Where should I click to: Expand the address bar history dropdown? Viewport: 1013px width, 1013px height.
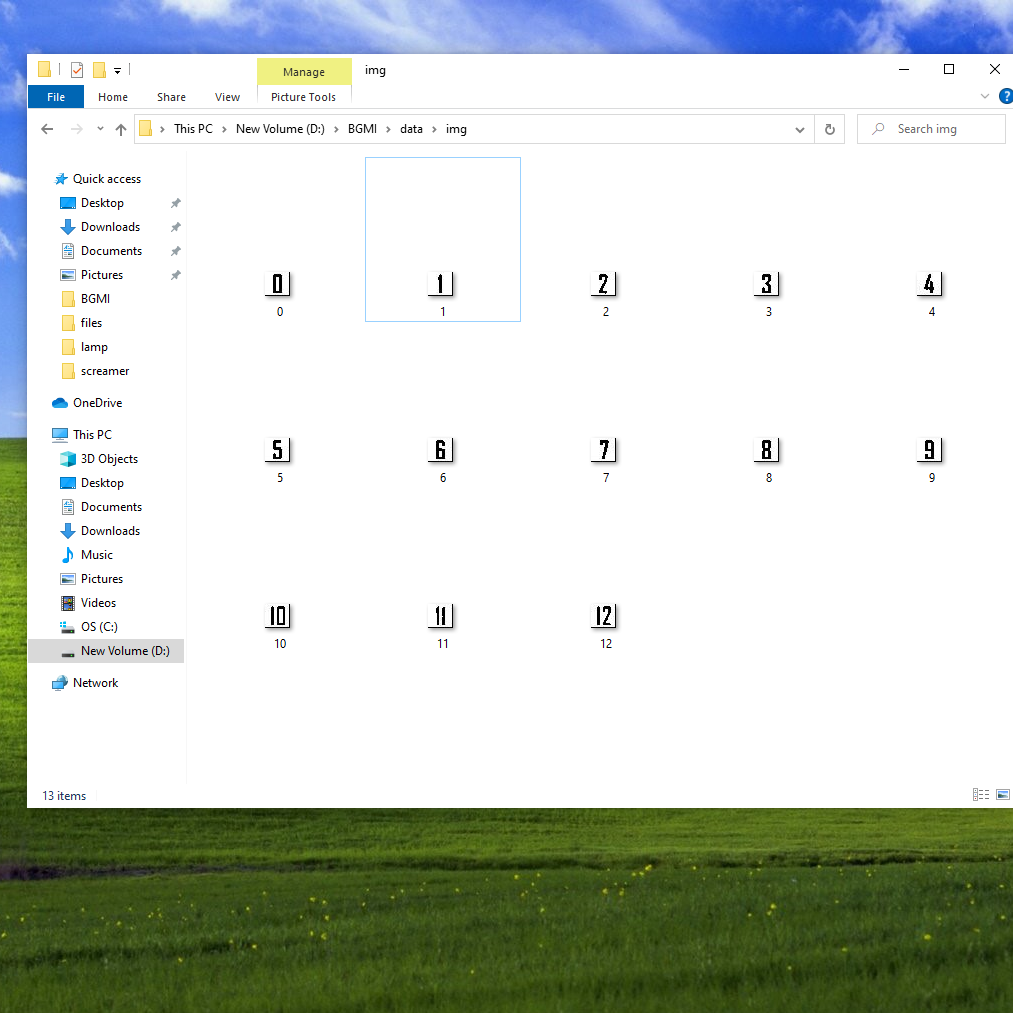point(800,129)
